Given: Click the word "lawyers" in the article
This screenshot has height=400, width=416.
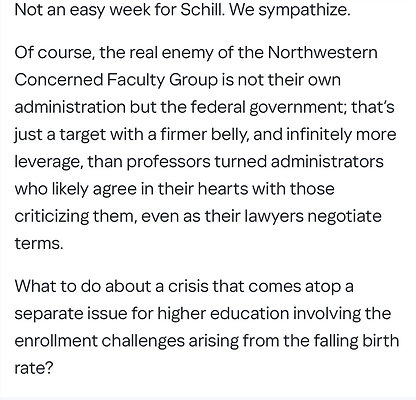Looking at the screenshot, I should (274, 218).
